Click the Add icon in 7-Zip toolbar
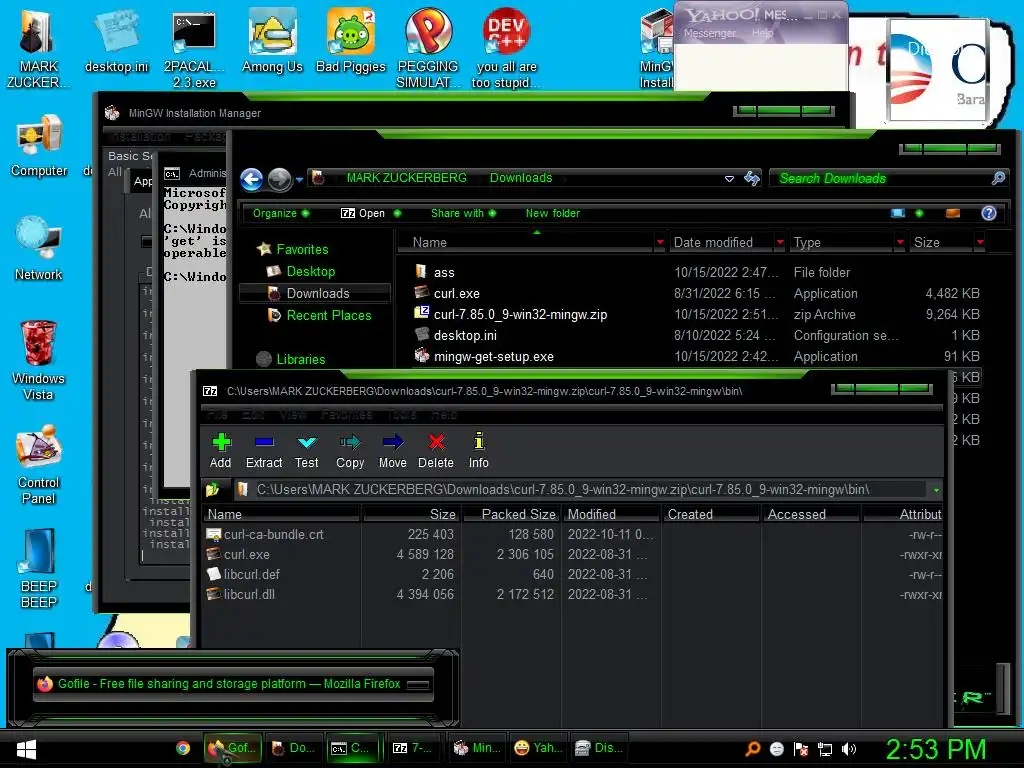The image size is (1024, 768). (221, 442)
